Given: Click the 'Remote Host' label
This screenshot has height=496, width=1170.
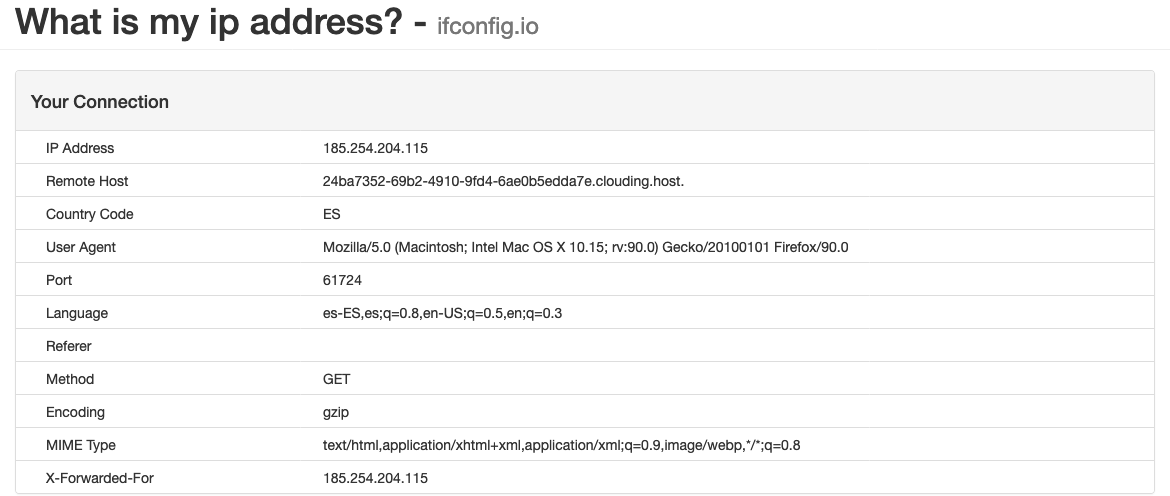Looking at the screenshot, I should 87,181.
